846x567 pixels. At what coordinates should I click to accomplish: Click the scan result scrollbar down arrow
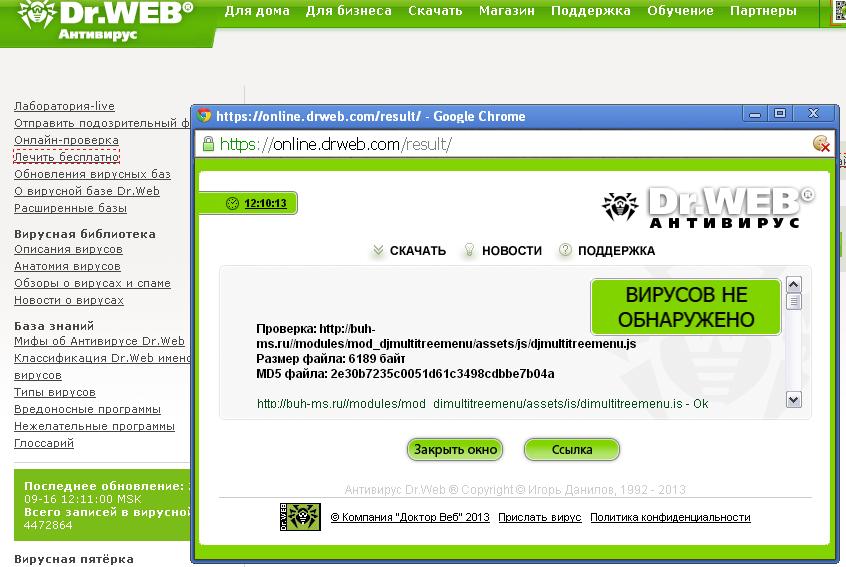pyautogui.click(x=793, y=400)
